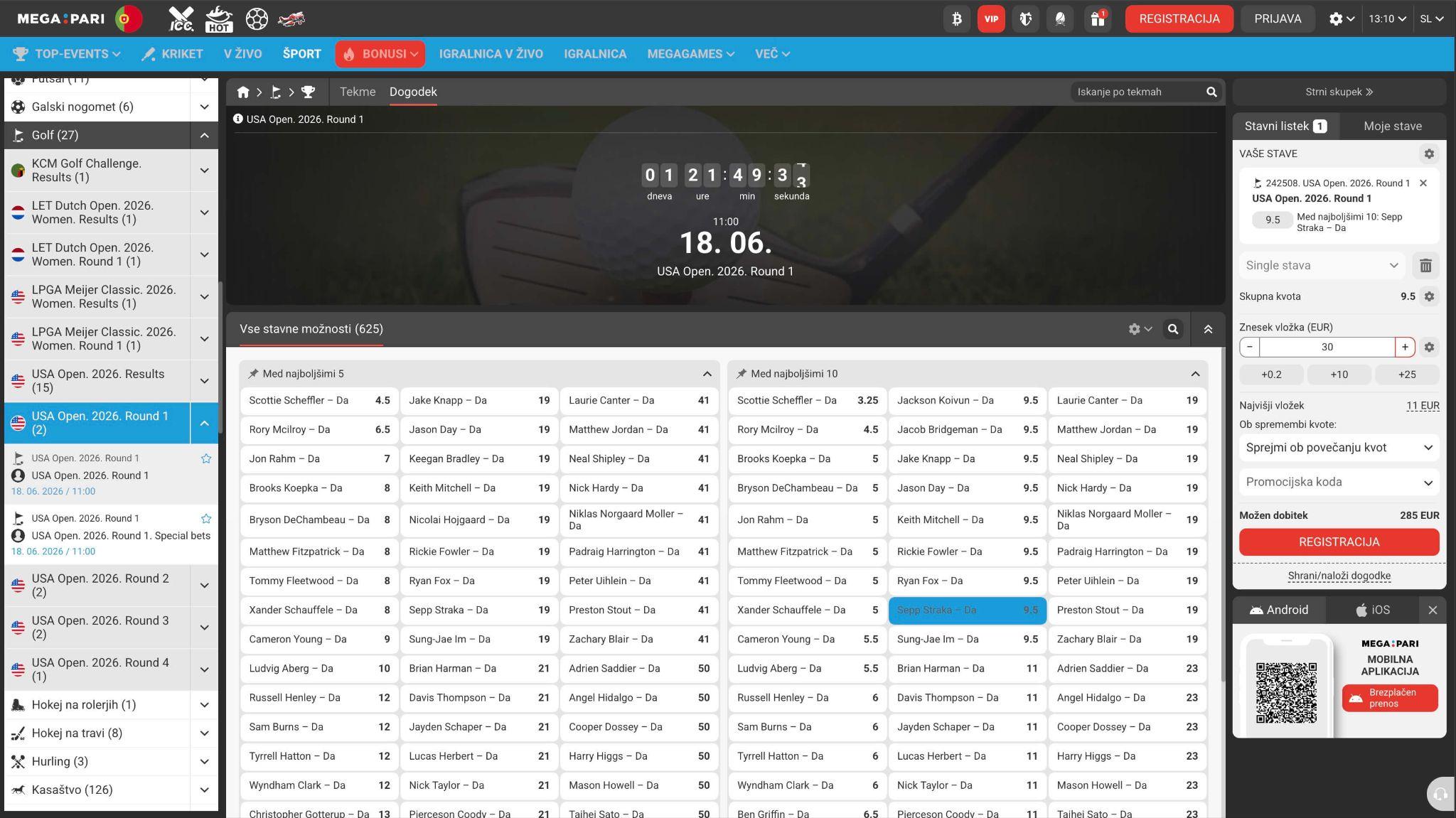The width and height of the screenshot is (1456, 818).
Task: Collapse the Golf (27) sports category
Action: [x=204, y=135]
